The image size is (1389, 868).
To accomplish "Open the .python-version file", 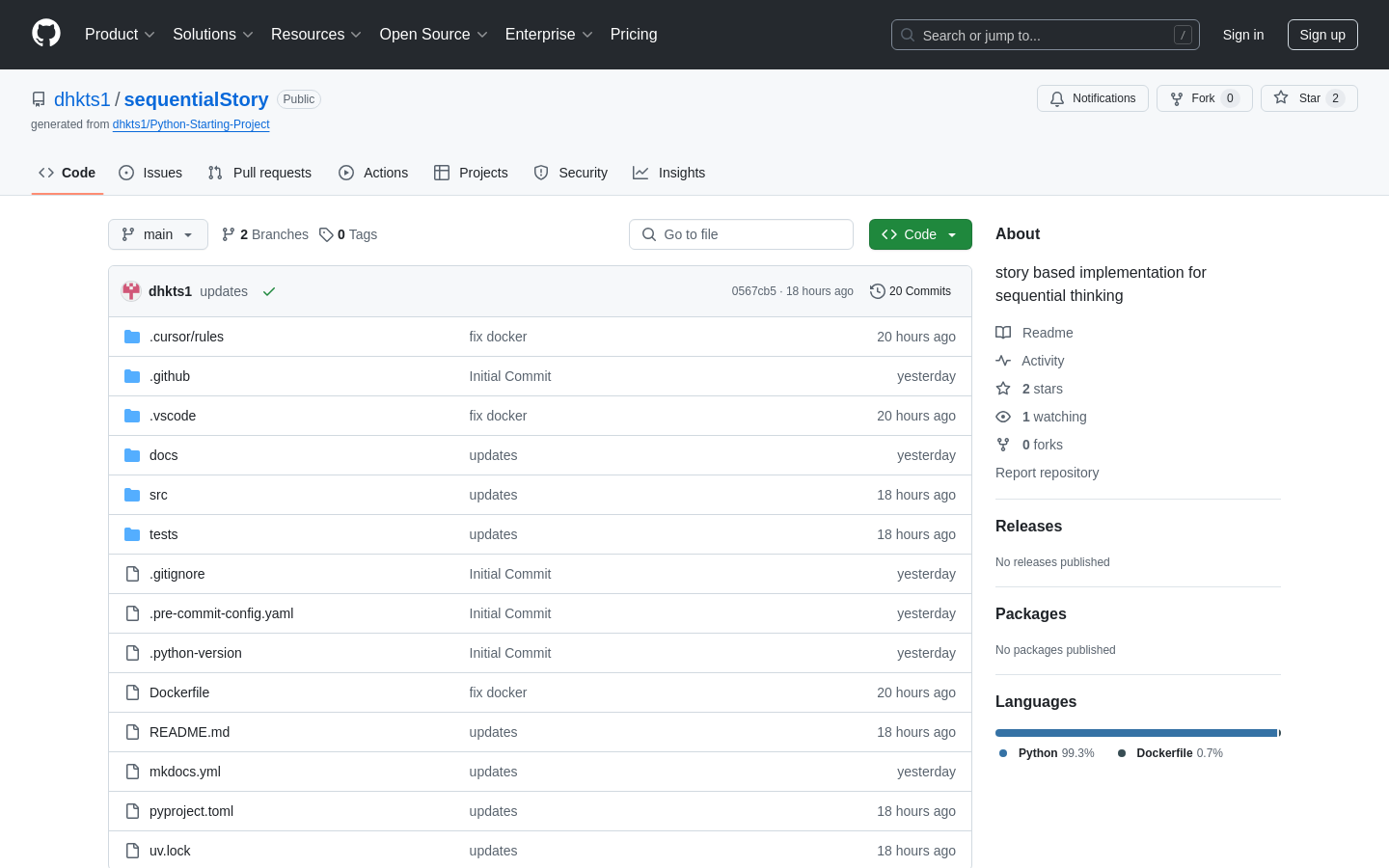I will tap(196, 653).
